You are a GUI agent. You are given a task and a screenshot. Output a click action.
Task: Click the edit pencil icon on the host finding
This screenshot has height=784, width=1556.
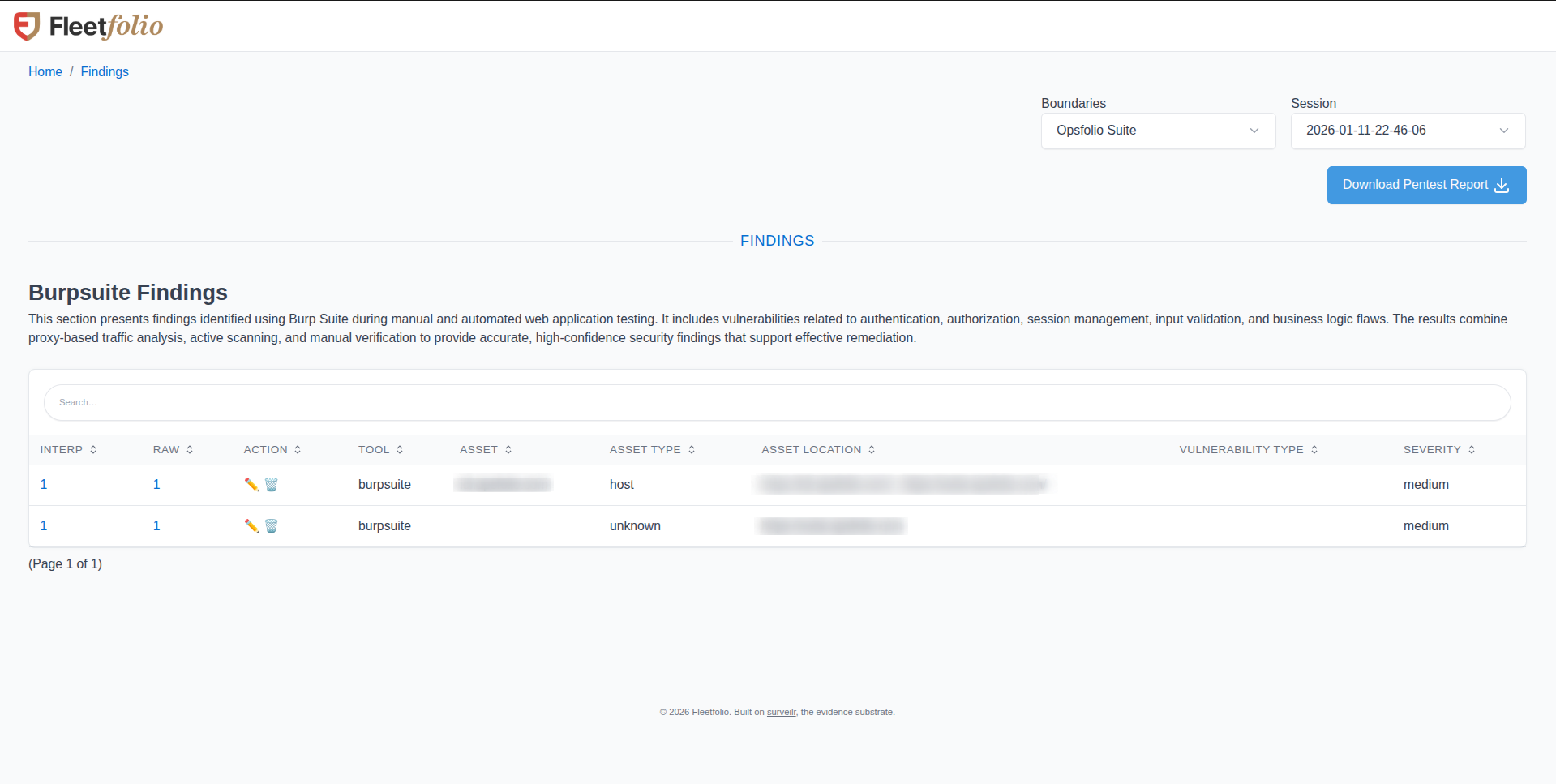pyautogui.click(x=250, y=484)
